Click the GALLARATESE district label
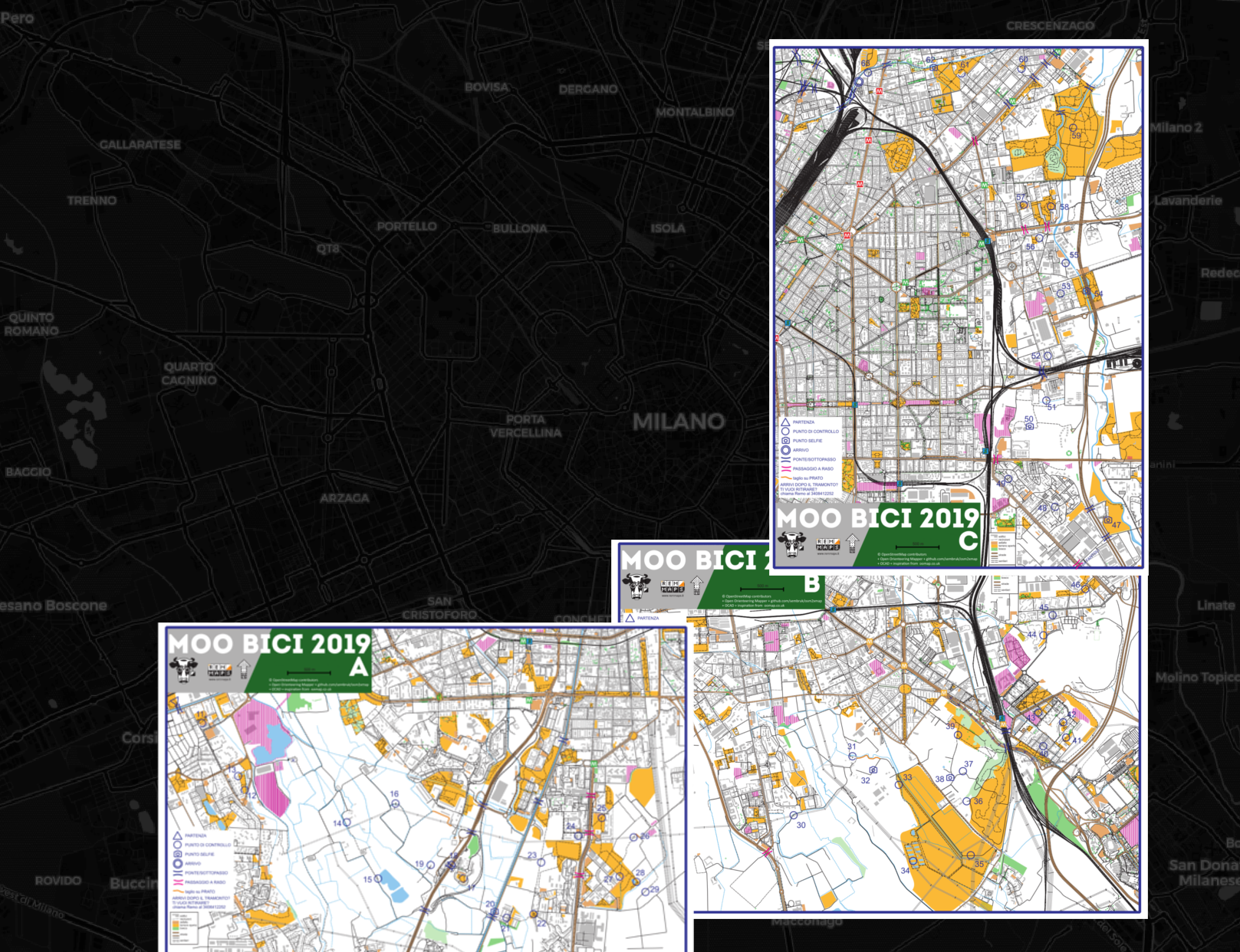 click(x=140, y=145)
